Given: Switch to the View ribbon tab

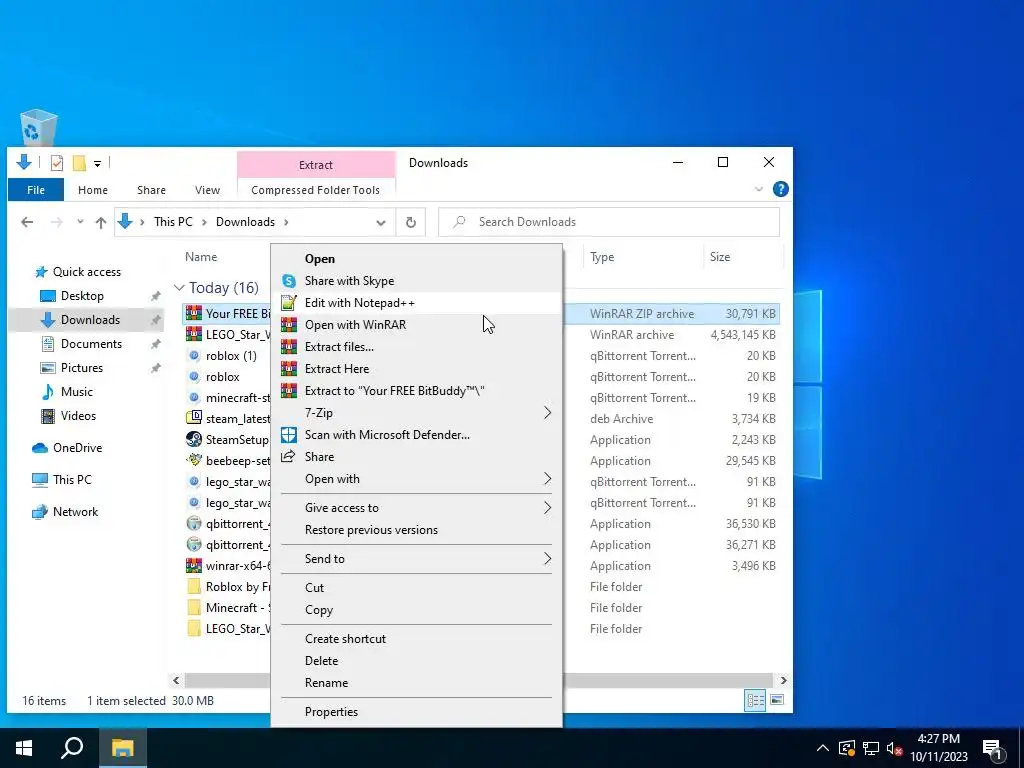Looking at the screenshot, I should (207, 190).
